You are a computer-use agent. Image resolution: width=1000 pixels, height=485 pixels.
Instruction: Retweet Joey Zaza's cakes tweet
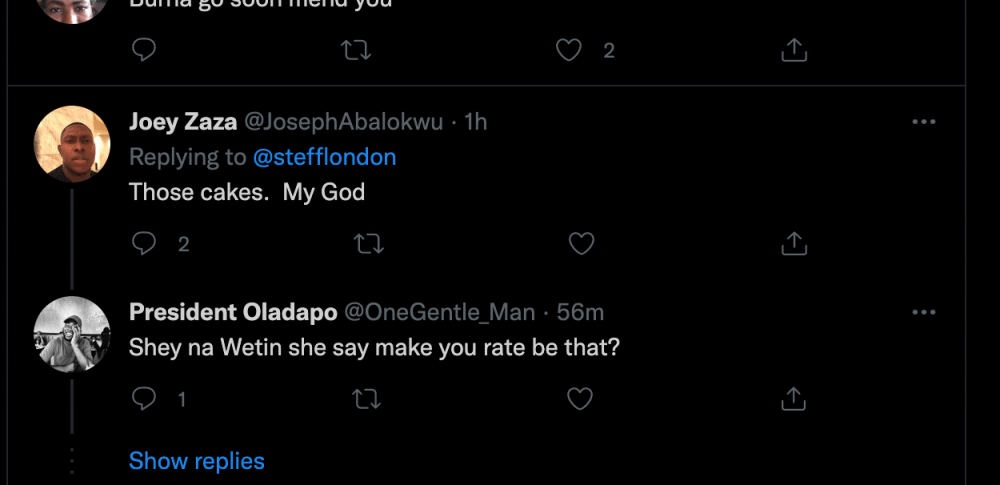(368, 243)
